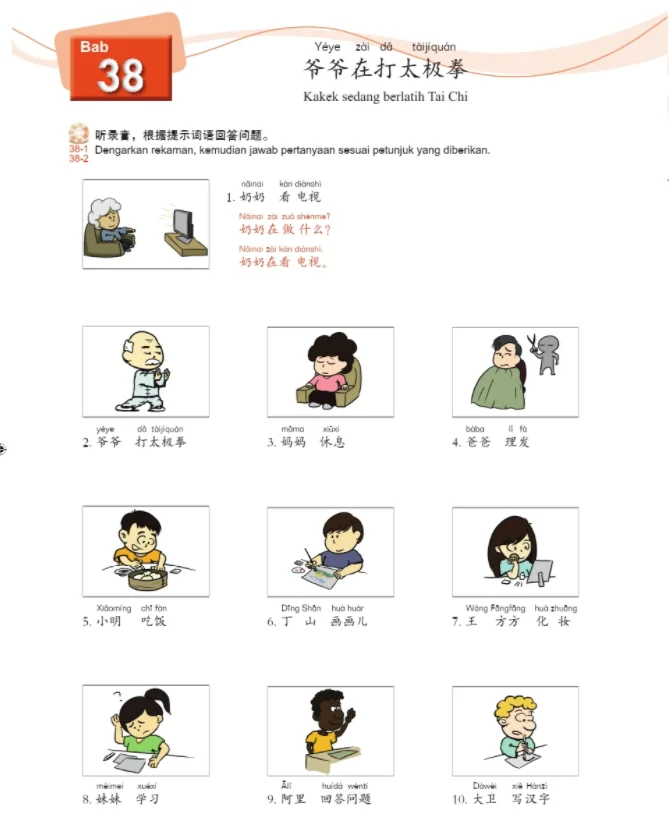Click the 38-2 audio track label
669x822 pixels.
(79, 158)
